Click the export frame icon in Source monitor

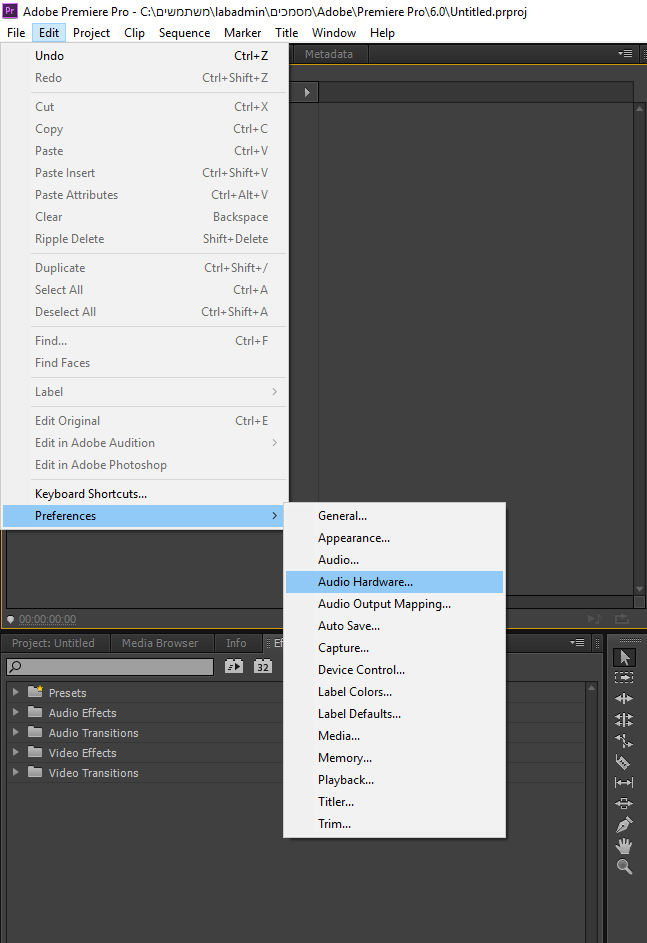click(x=622, y=619)
